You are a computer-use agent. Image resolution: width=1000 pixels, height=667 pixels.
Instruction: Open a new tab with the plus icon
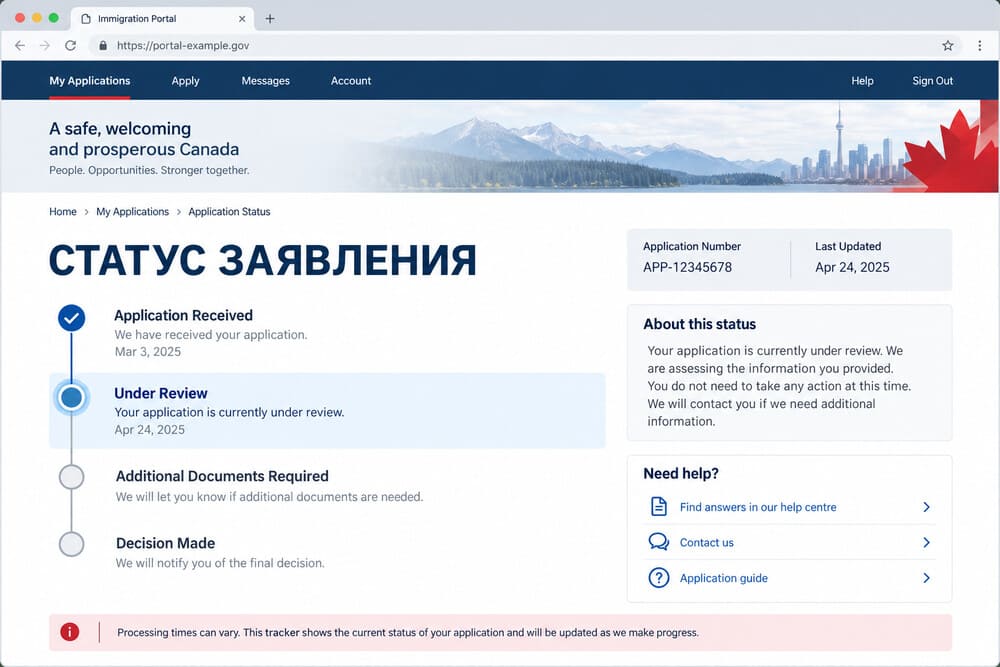(x=270, y=18)
